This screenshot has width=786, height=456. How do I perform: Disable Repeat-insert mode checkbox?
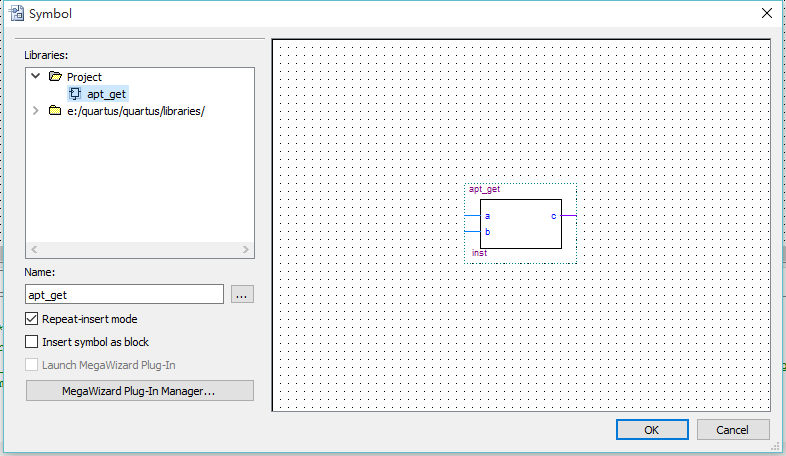(32, 319)
